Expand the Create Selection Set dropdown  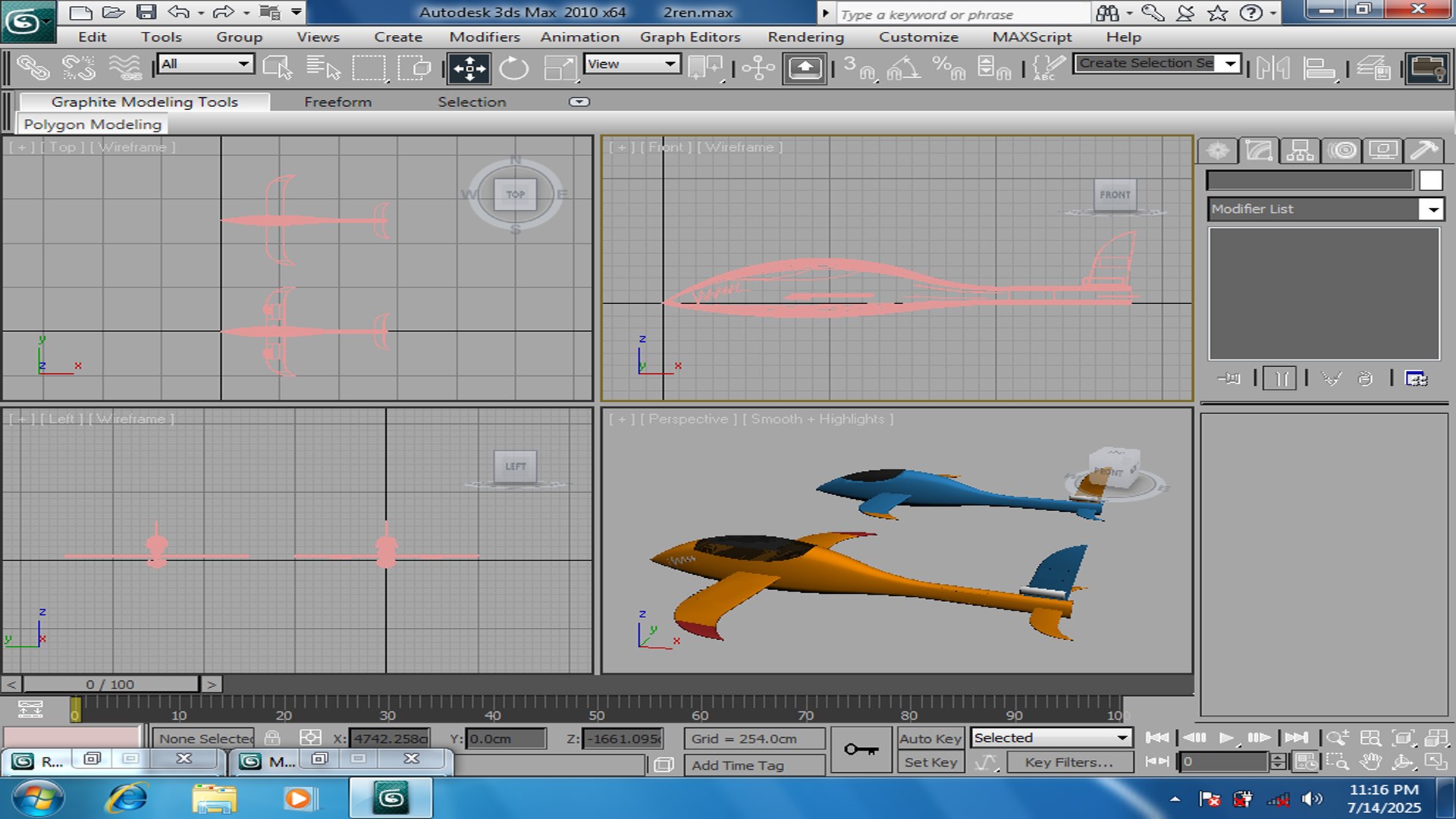point(1230,64)
